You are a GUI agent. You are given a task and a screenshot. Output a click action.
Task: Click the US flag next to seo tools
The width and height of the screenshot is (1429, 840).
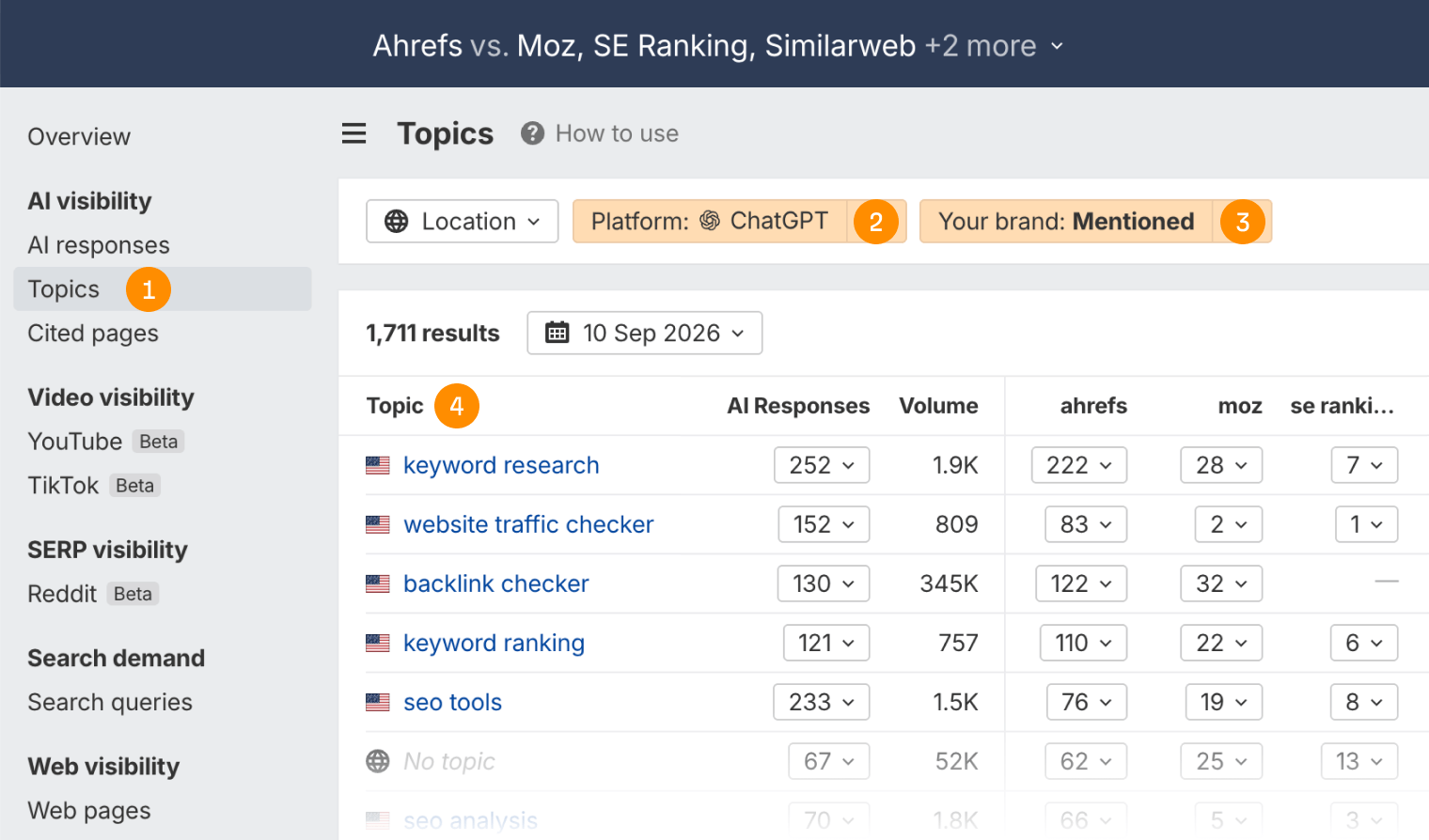point(378,702)
